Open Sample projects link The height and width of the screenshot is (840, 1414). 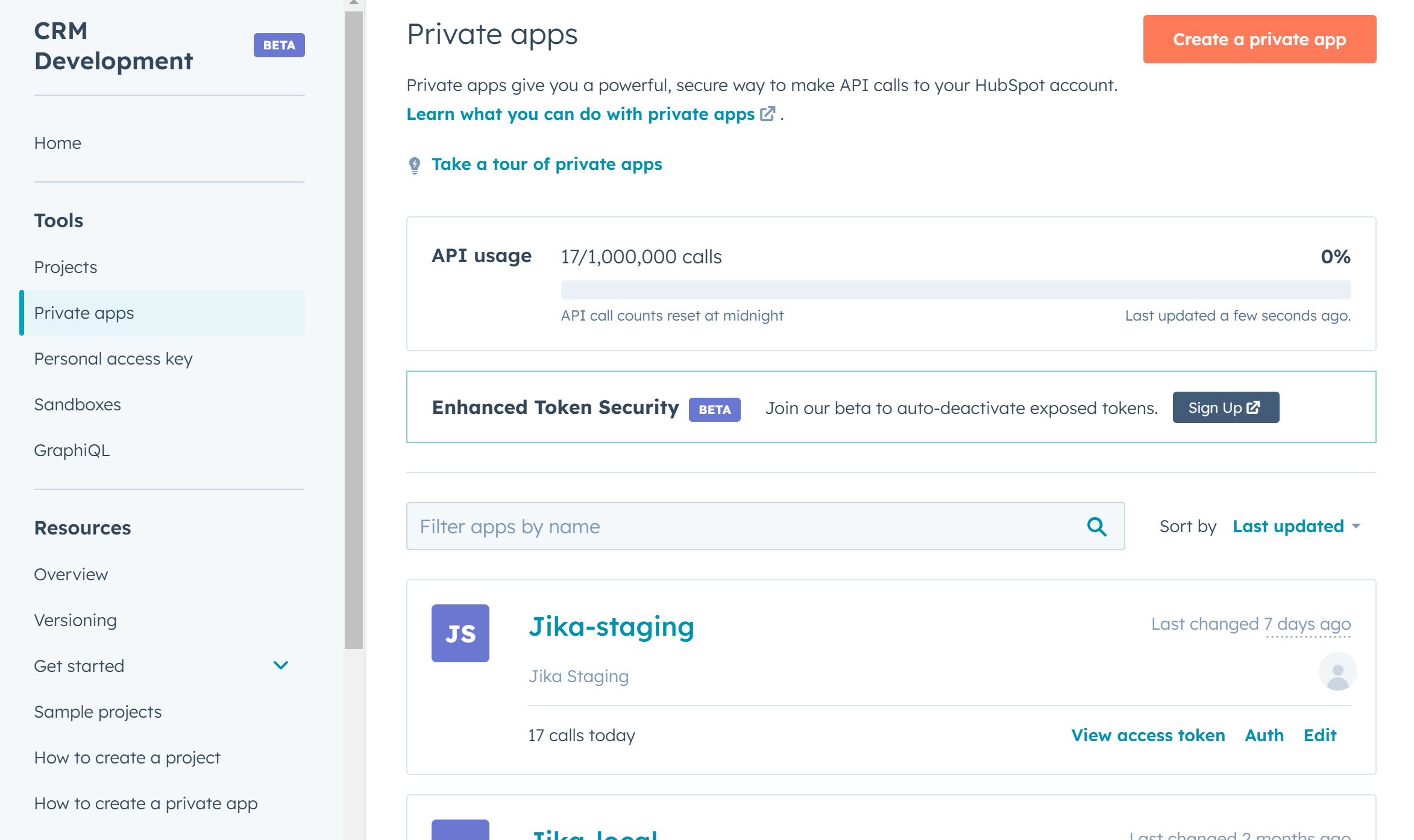pyautogui.click(x=98, y=712)
